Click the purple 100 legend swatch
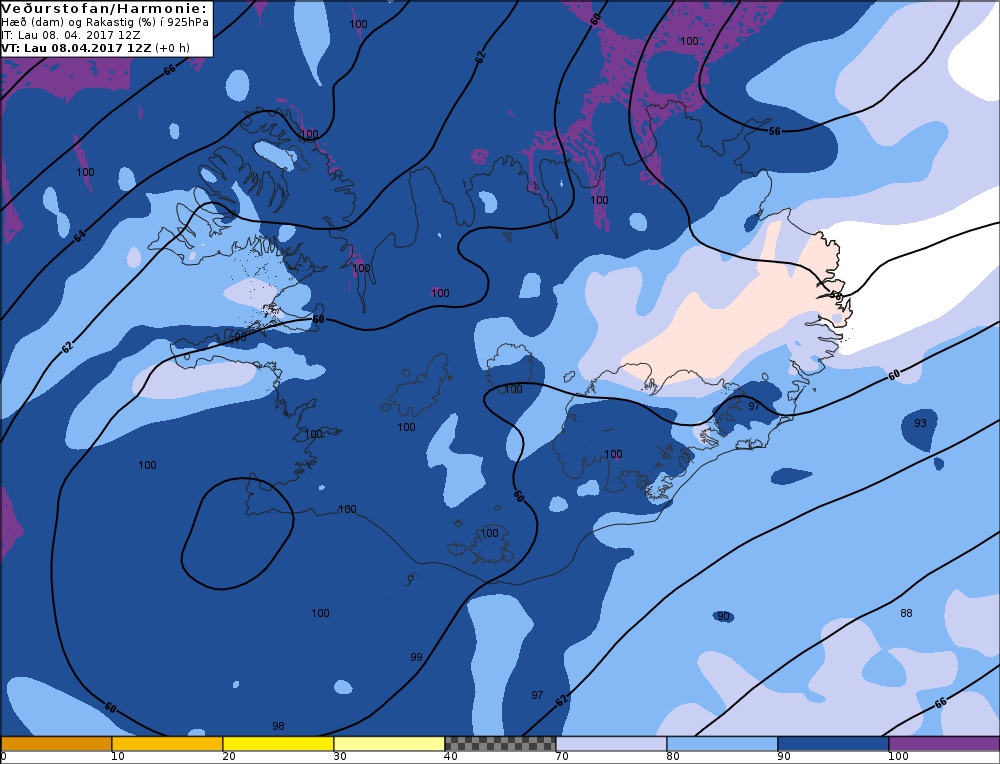1000x764 pixels. (x=944, y=744)
